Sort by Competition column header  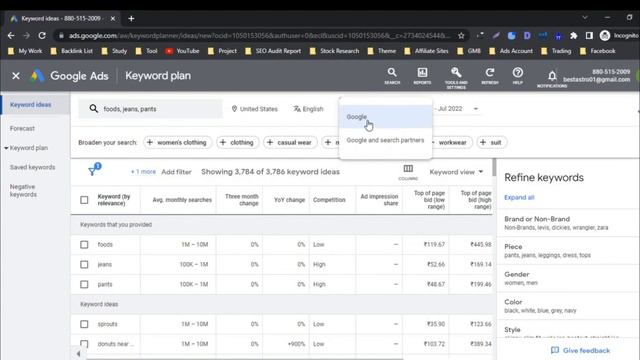329,200
